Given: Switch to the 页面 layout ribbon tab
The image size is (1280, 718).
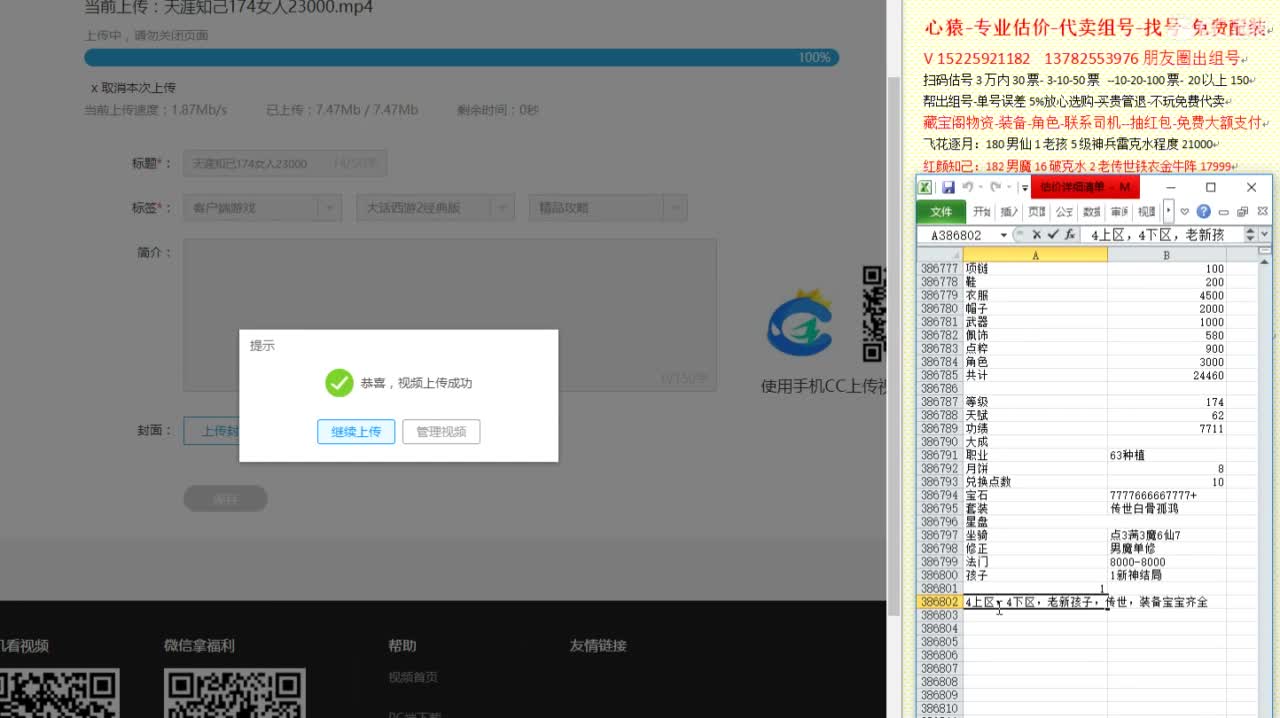Looking at the screenshot, I should 1037,211.
